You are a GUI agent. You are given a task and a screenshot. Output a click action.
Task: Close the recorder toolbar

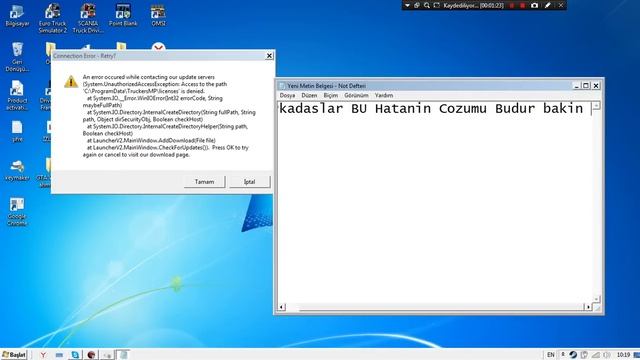pyautogui.click(x=561, y=5)
